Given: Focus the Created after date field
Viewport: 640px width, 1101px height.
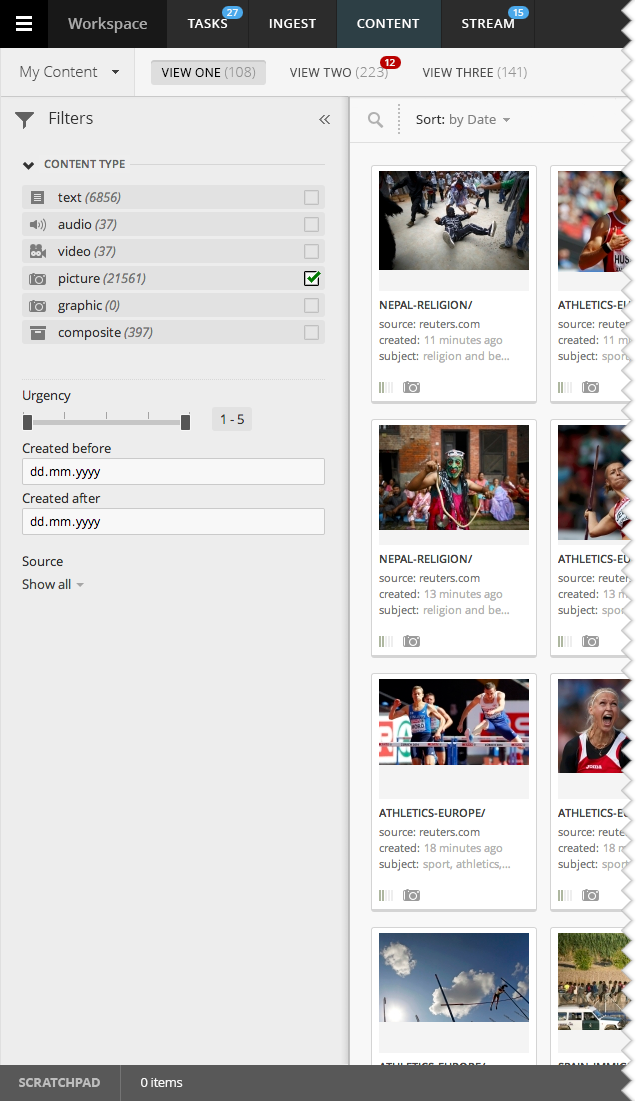Looking at the screenshot, I should click(x=174, y=522).
